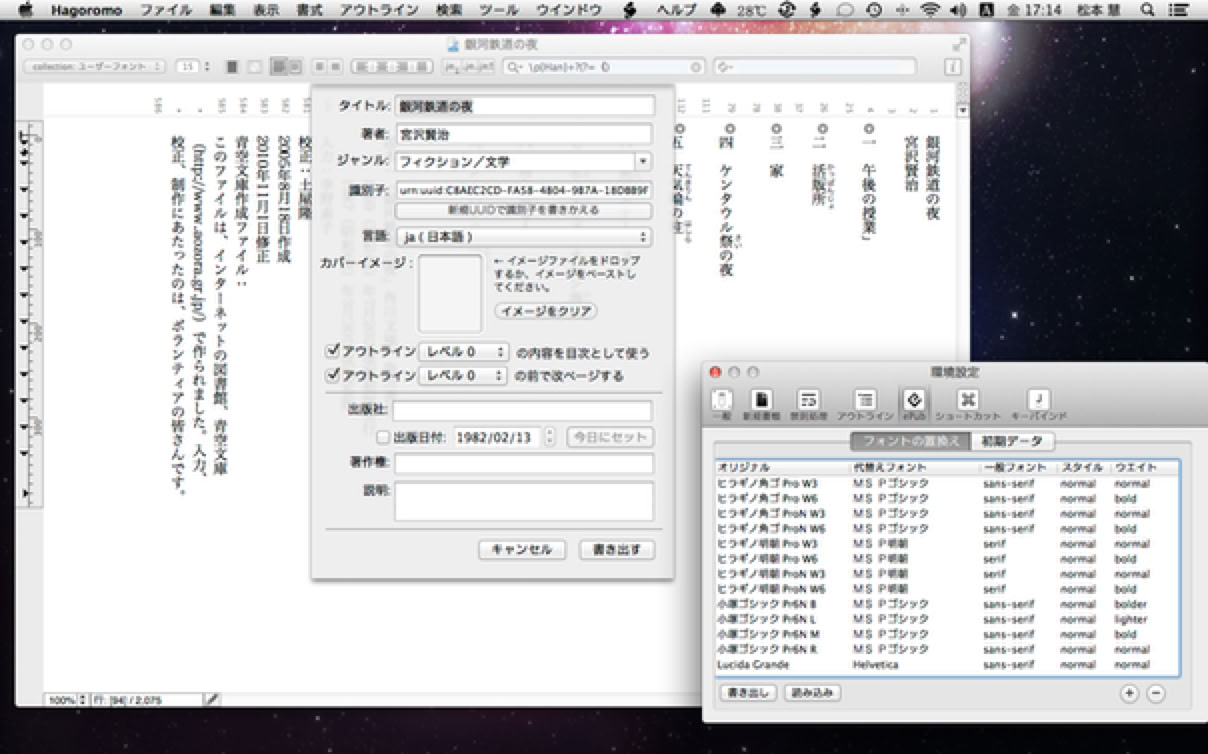The width and height of the screenshot is (1208, 754).
Task: Click the info button in the document toolbar
Action: tap(952, 67)
